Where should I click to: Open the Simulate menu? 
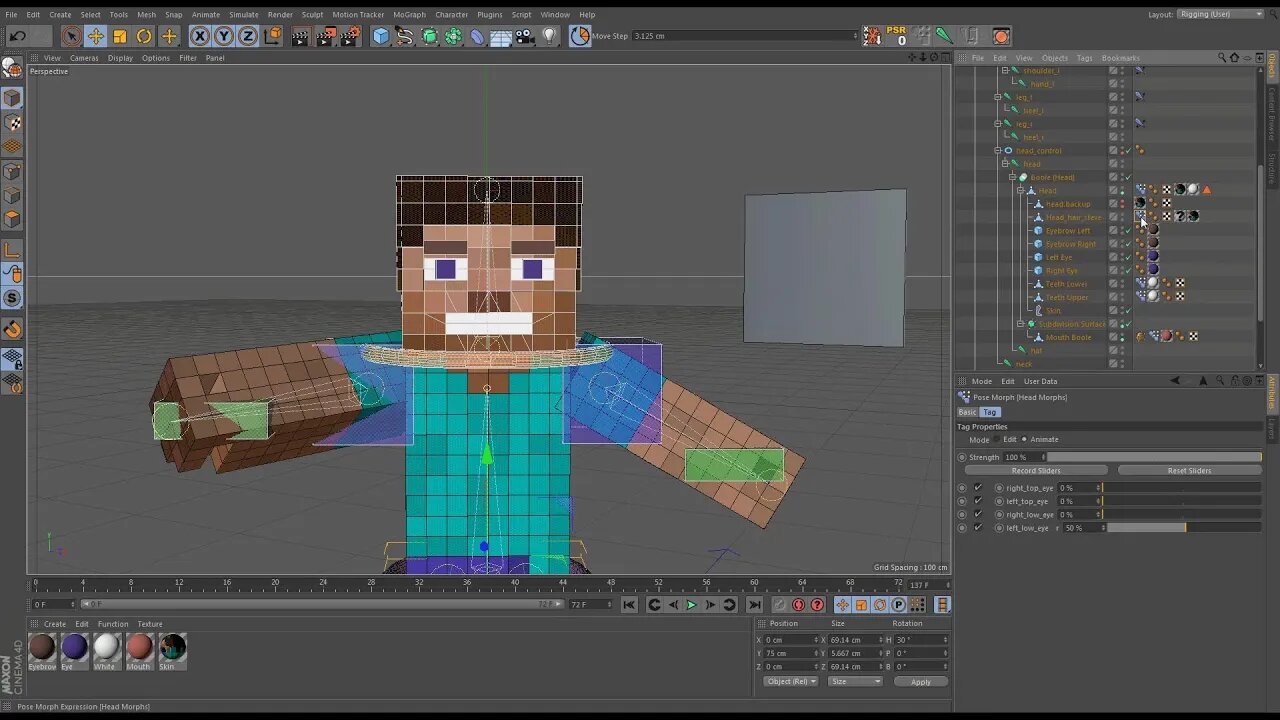(x=244, y=14)
